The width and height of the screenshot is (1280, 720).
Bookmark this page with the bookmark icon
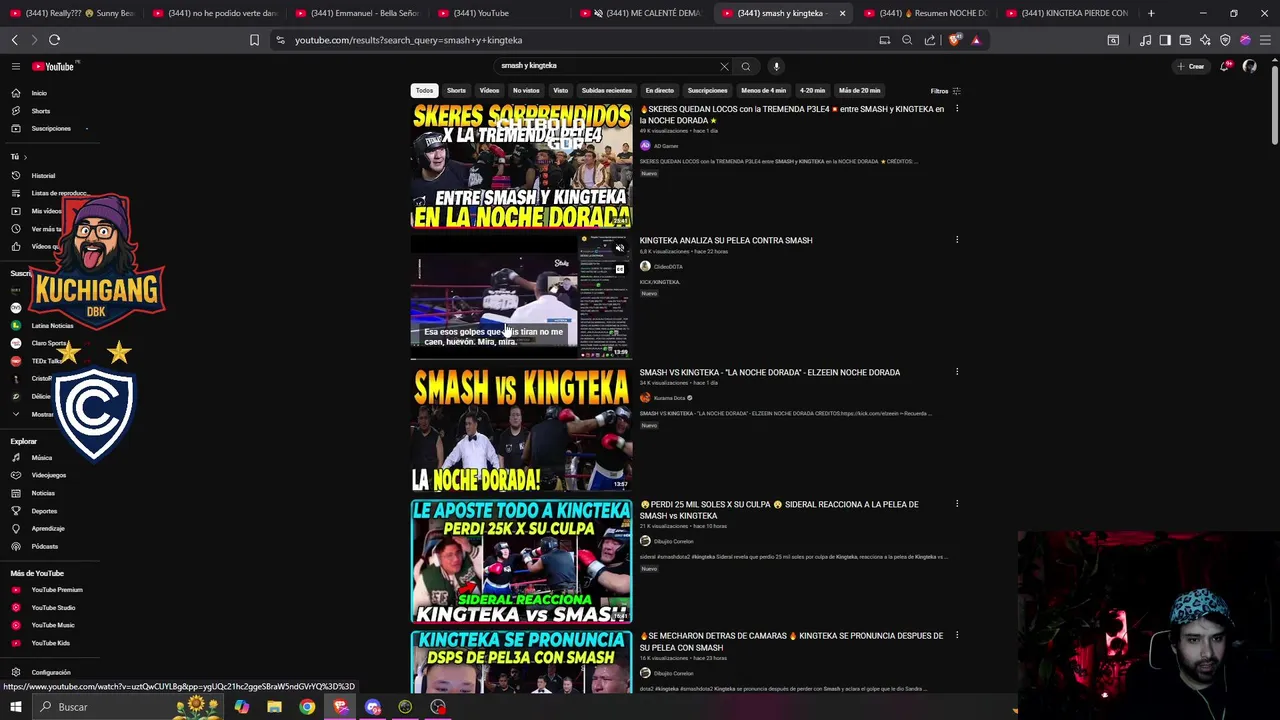pos(254,40)
